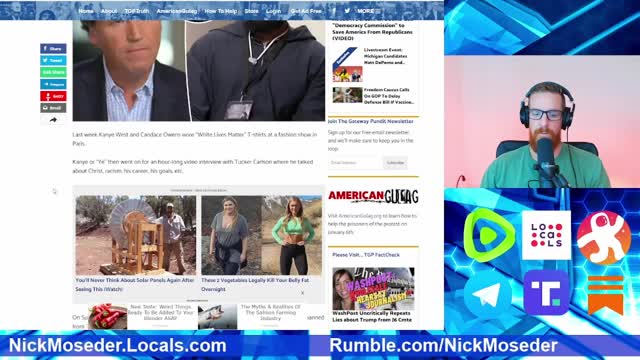This screenshot has width=640, height=360.
Task: Click the gray Email share button
Action: click(x=53, y=108)
